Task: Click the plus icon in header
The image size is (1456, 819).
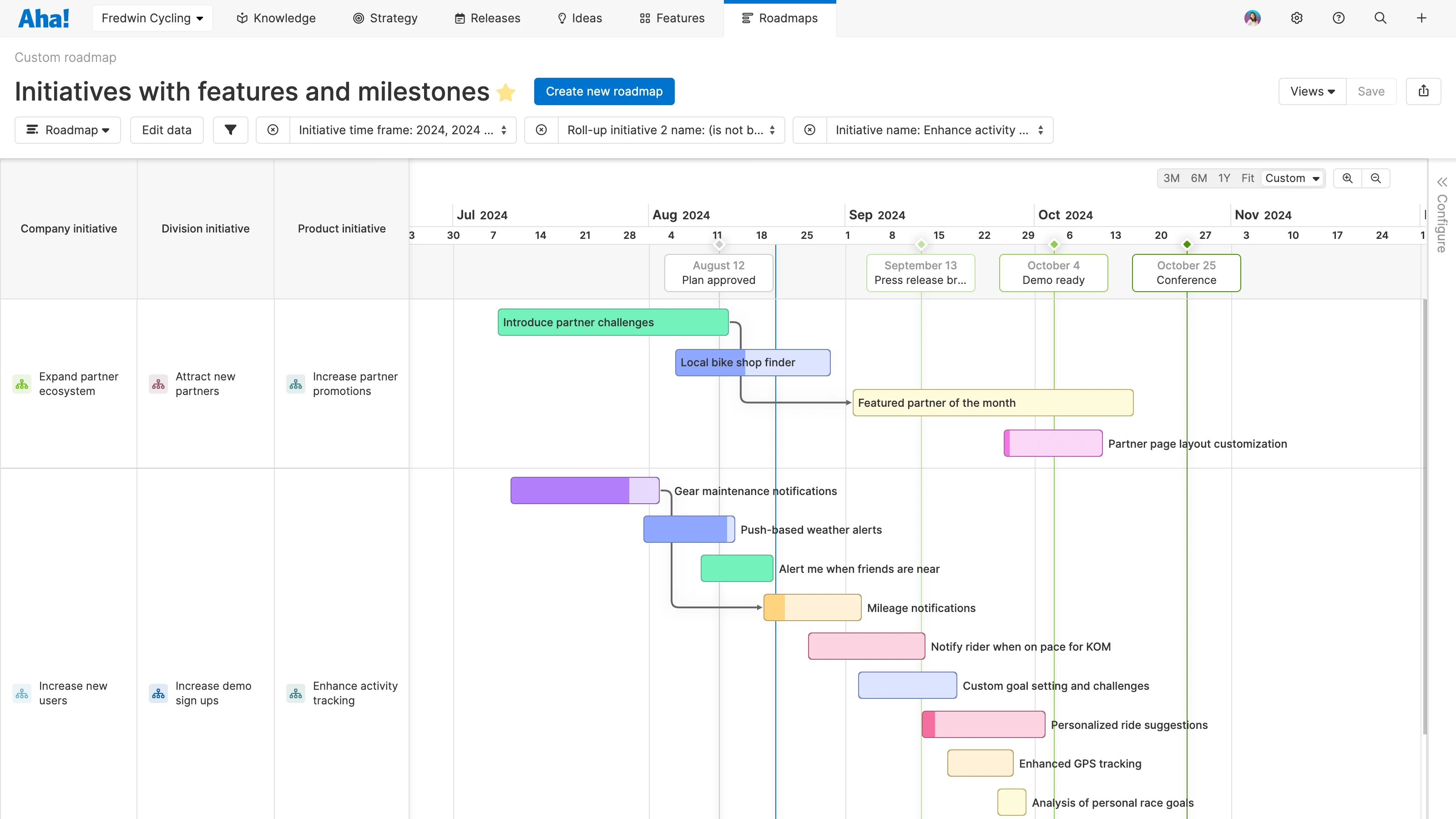Action: coord(1421,18)
